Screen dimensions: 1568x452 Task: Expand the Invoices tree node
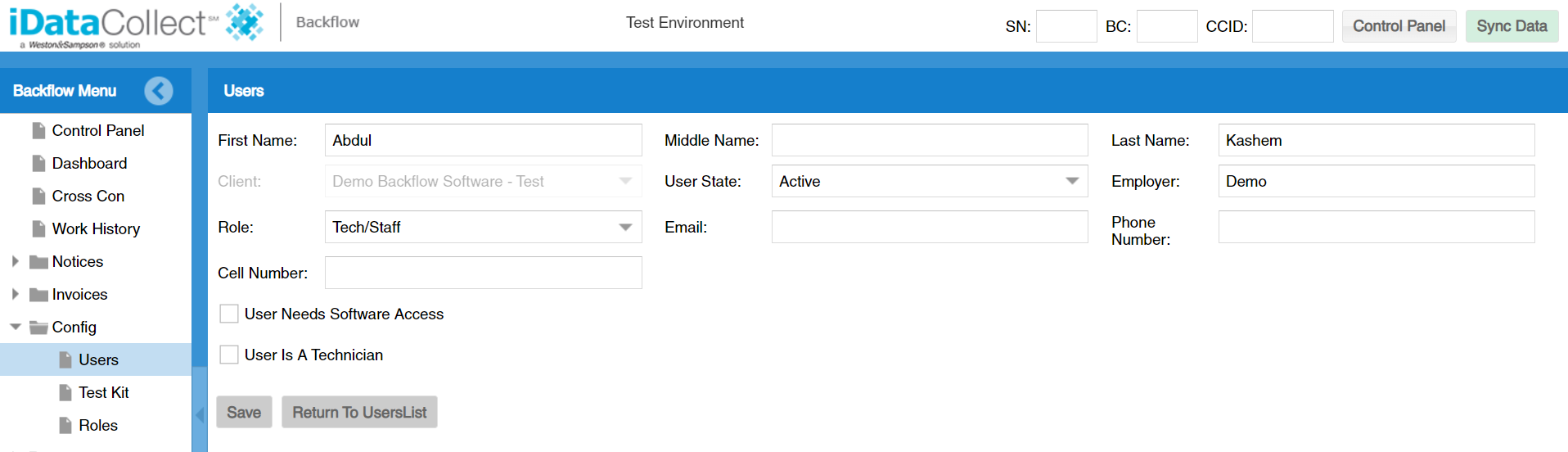click(15, 294)
